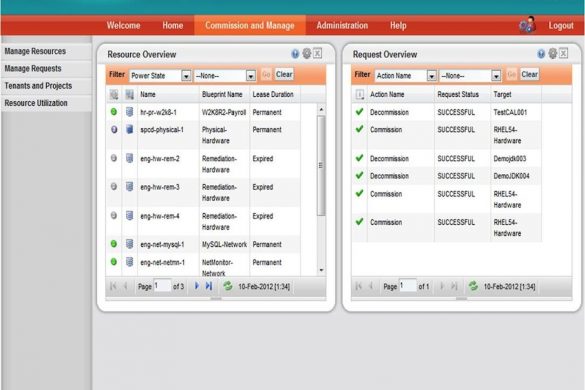
Task: Sort by Name column header
Action: [x=148, y=94]
